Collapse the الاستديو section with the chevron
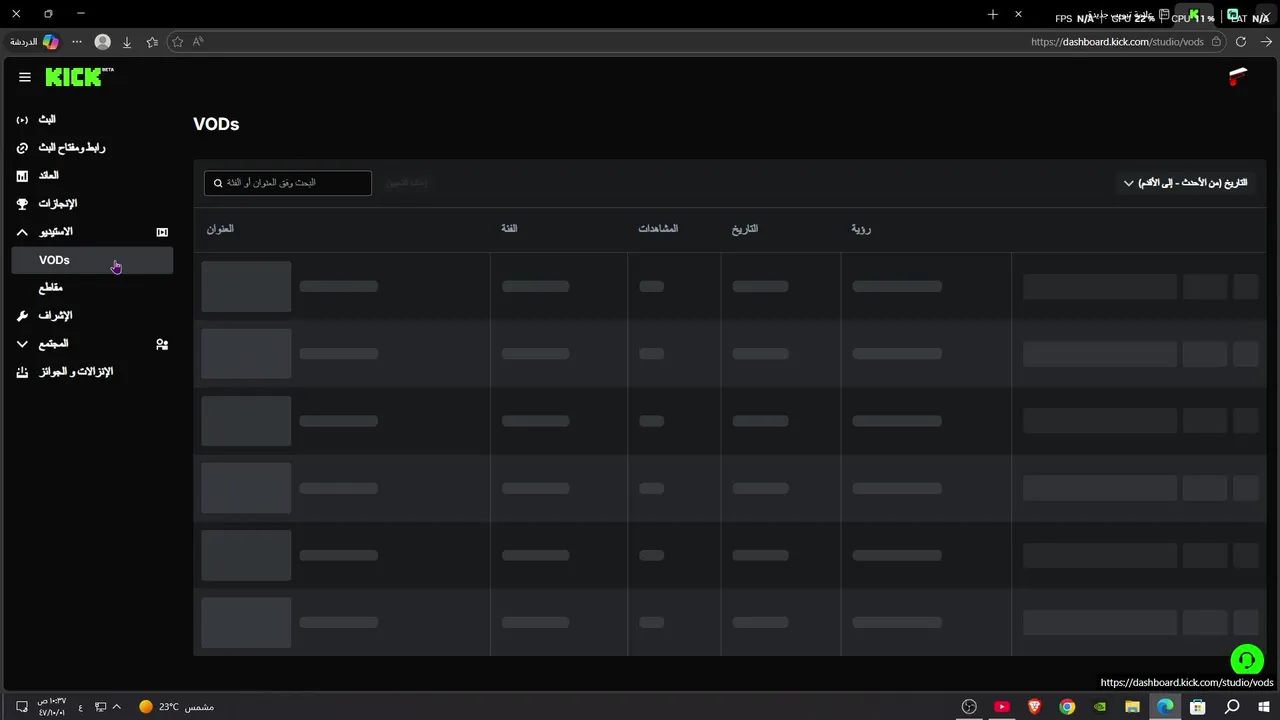 click(x=22, y=232)
